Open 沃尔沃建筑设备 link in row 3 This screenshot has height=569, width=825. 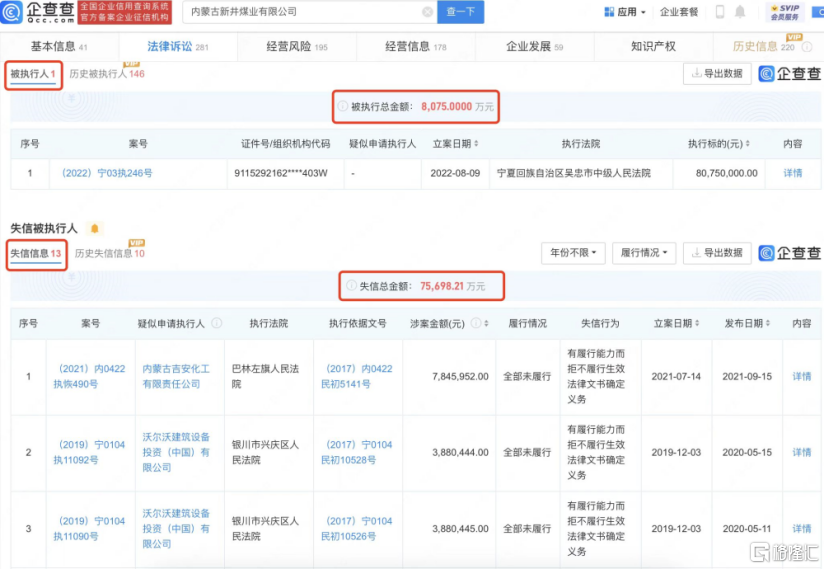pyautogui.click(x=176, y=528)
